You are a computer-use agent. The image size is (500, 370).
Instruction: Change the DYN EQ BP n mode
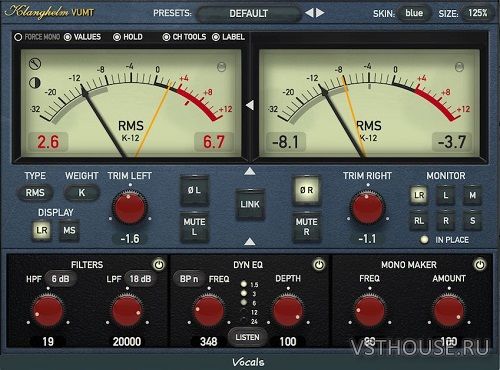pyautogui.click(x=189, y=279)
